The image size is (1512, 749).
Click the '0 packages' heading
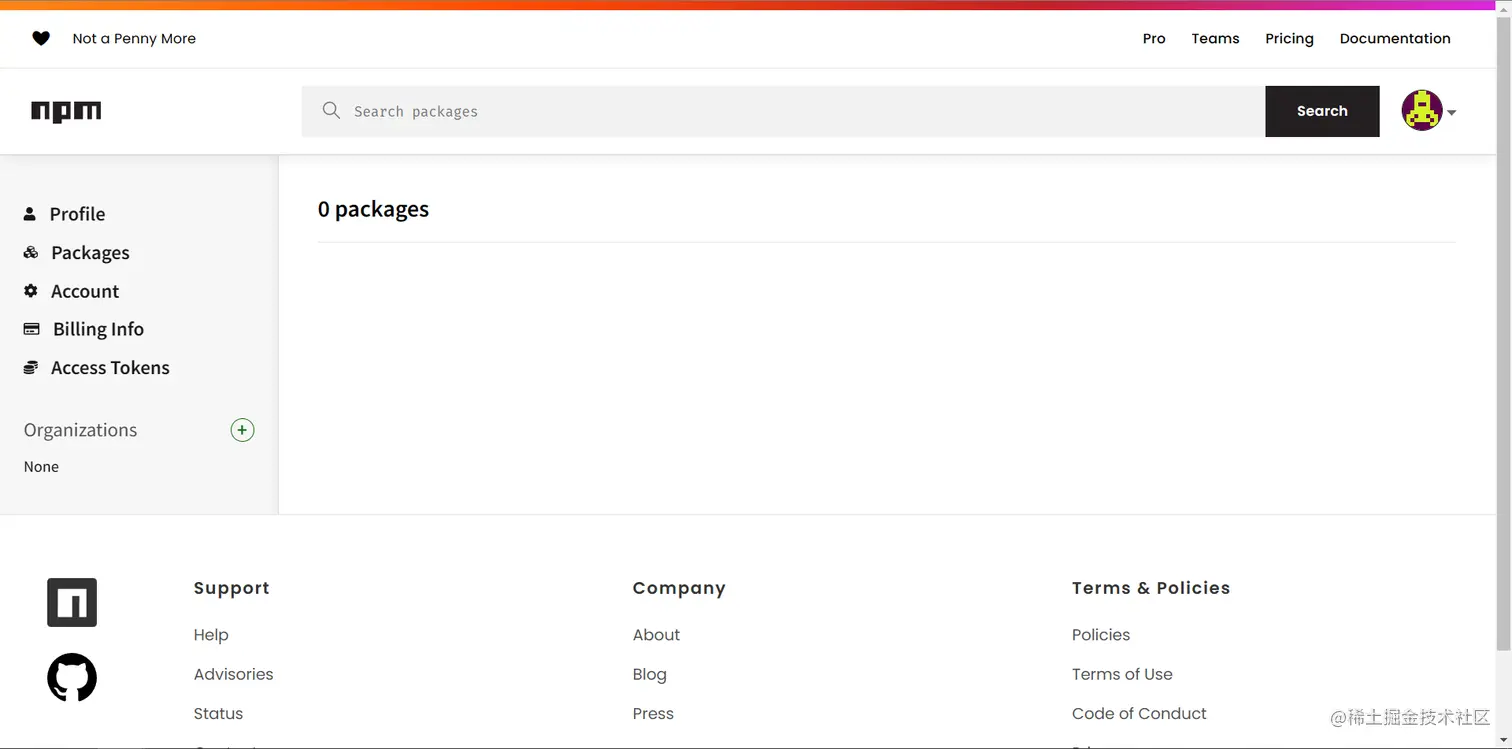(x=373, y=209)
